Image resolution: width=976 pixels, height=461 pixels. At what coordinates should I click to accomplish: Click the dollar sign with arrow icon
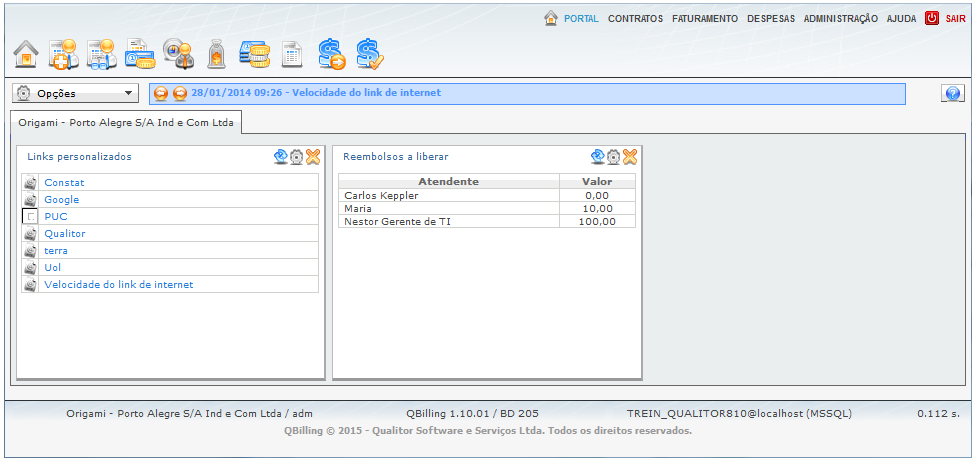(x=332, y=53)
